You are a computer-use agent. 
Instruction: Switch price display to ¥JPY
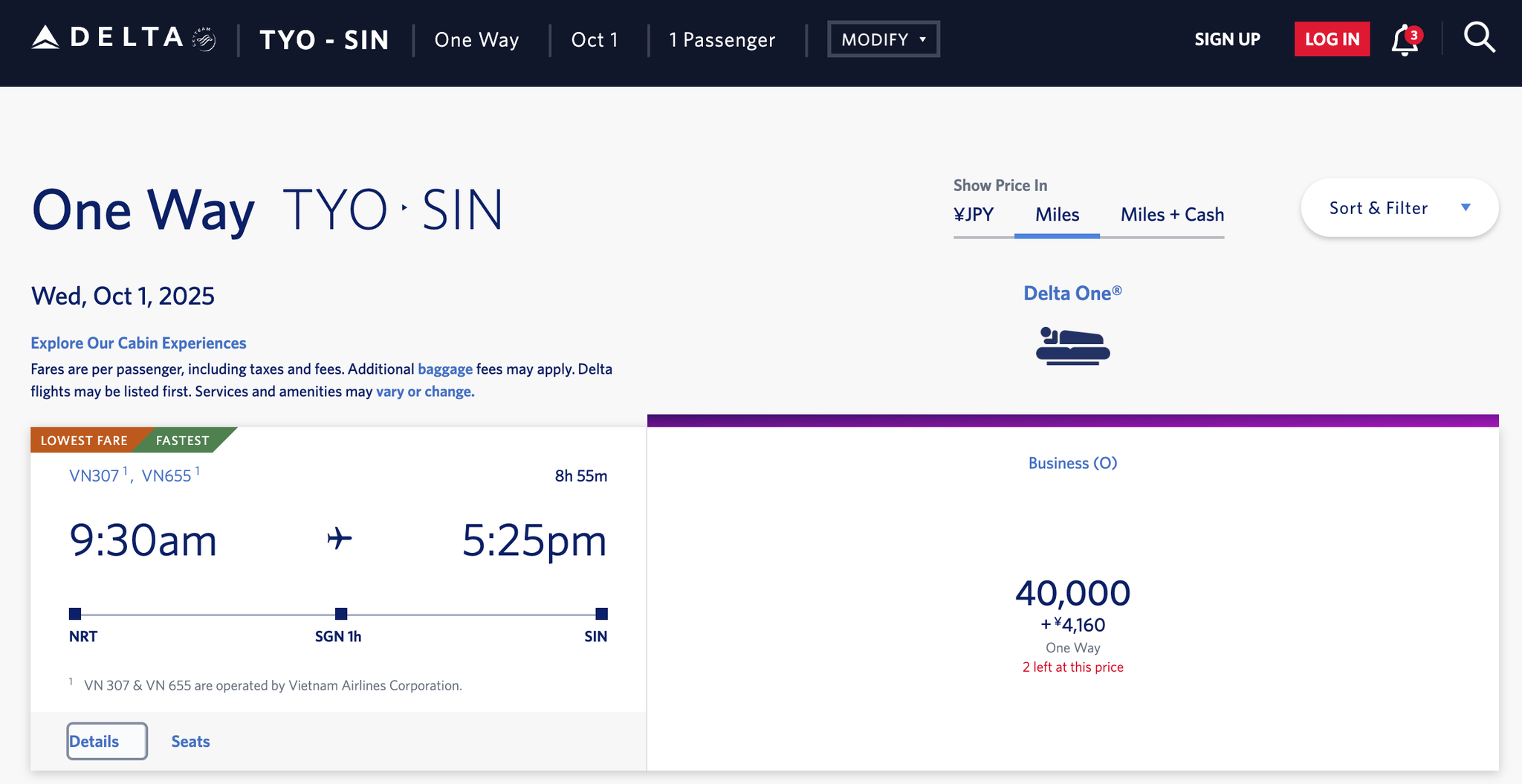coord(974,215)
